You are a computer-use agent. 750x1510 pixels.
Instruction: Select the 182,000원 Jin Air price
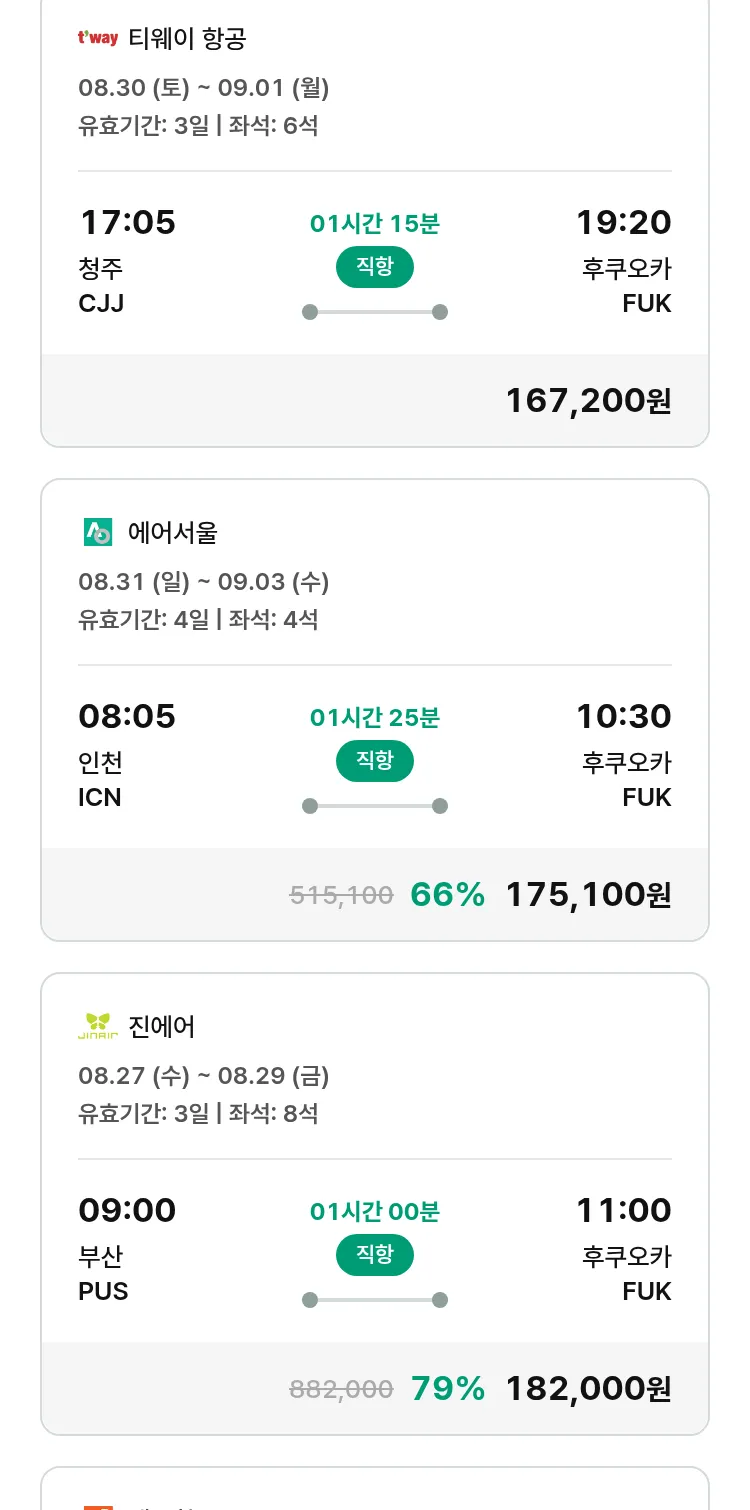coord(588,1388)
